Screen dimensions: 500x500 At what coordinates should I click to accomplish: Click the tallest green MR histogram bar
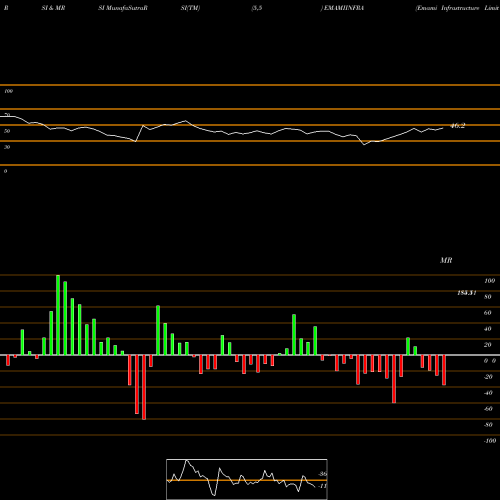coord(58,315)
